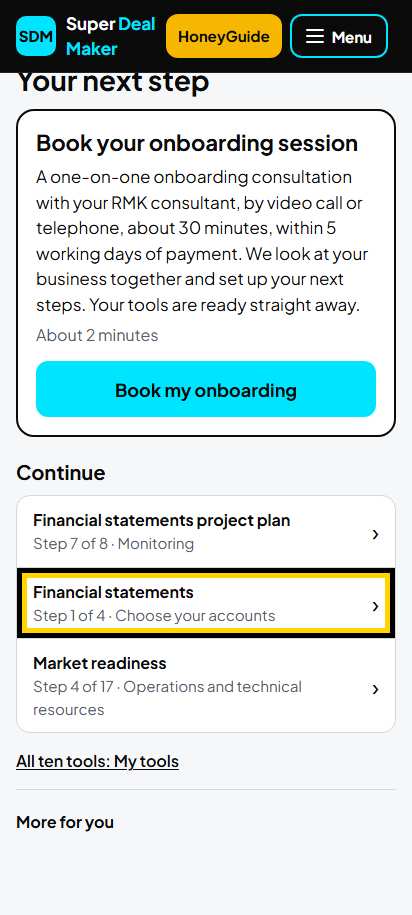
Task: Follow the All ten tools: My tools link
Action: [x=97, y=761]
